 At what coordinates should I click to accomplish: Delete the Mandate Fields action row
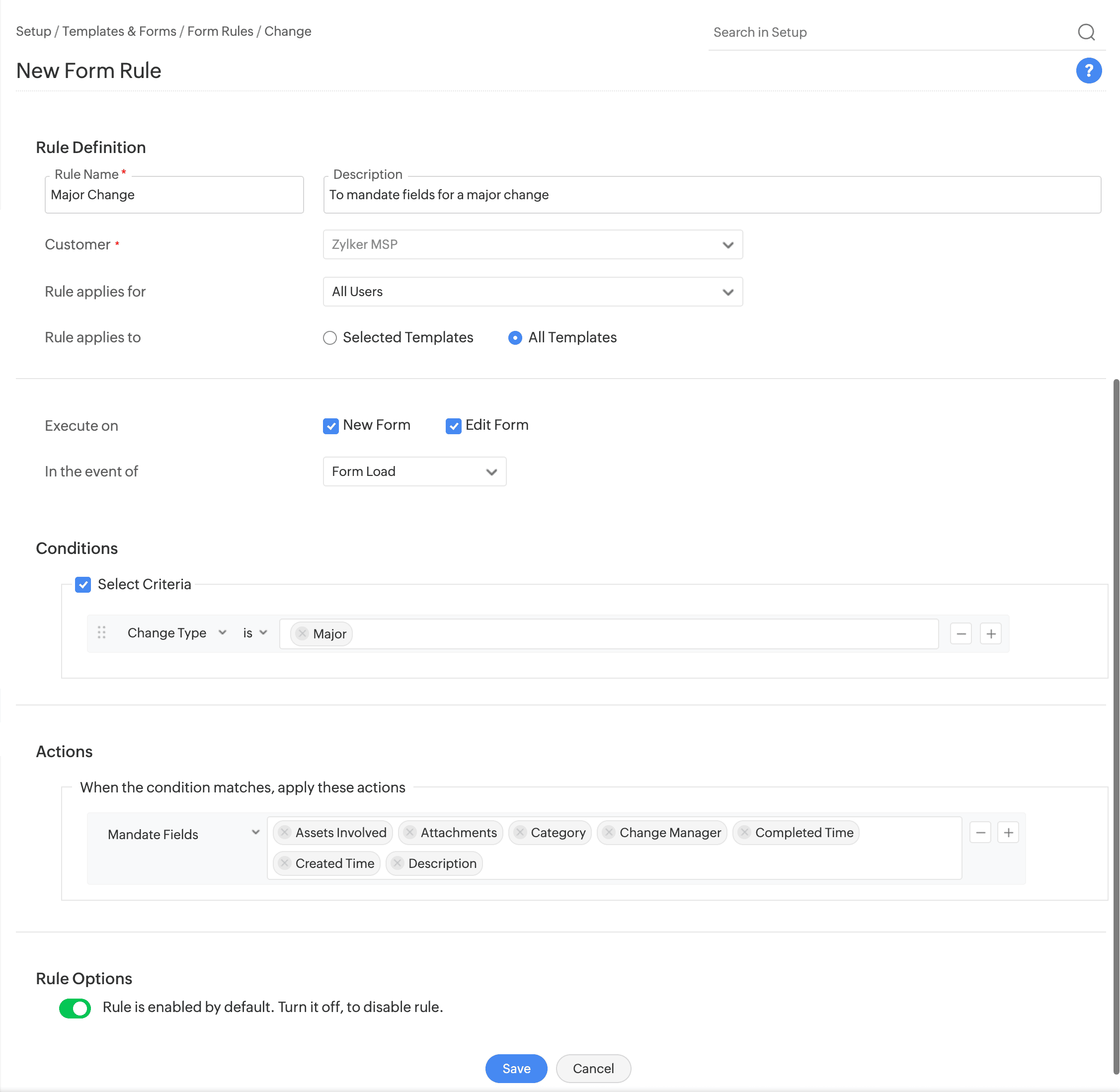tap(980, 832)
